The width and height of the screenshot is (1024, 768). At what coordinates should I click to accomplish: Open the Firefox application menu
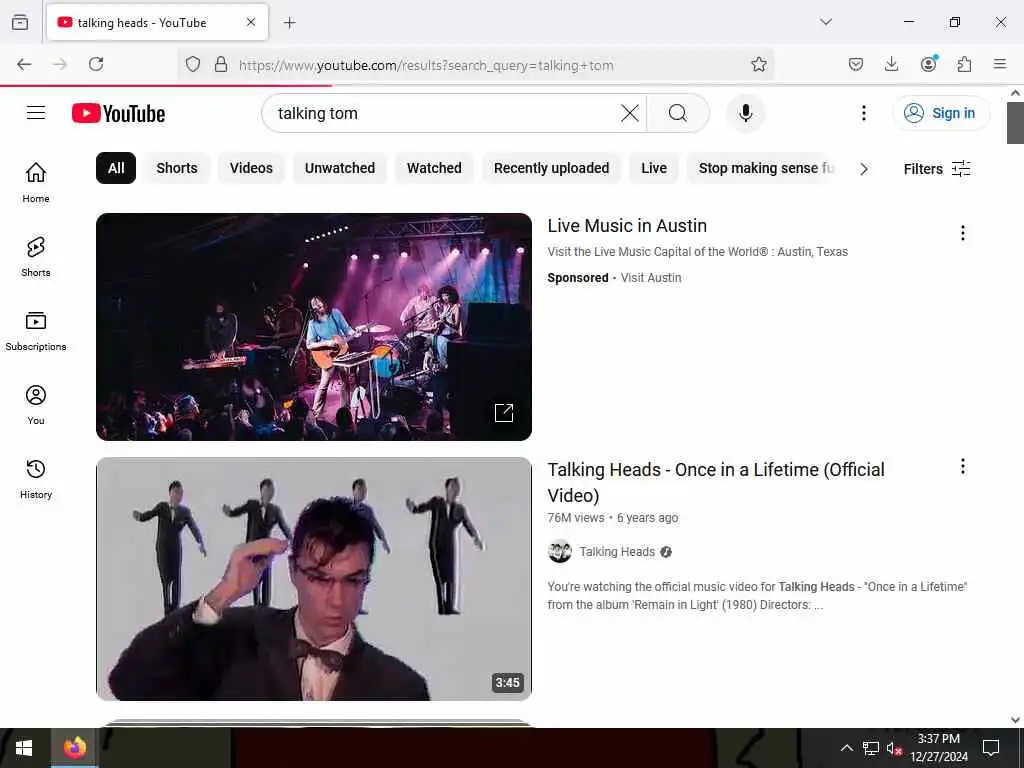click(1000, 64)
